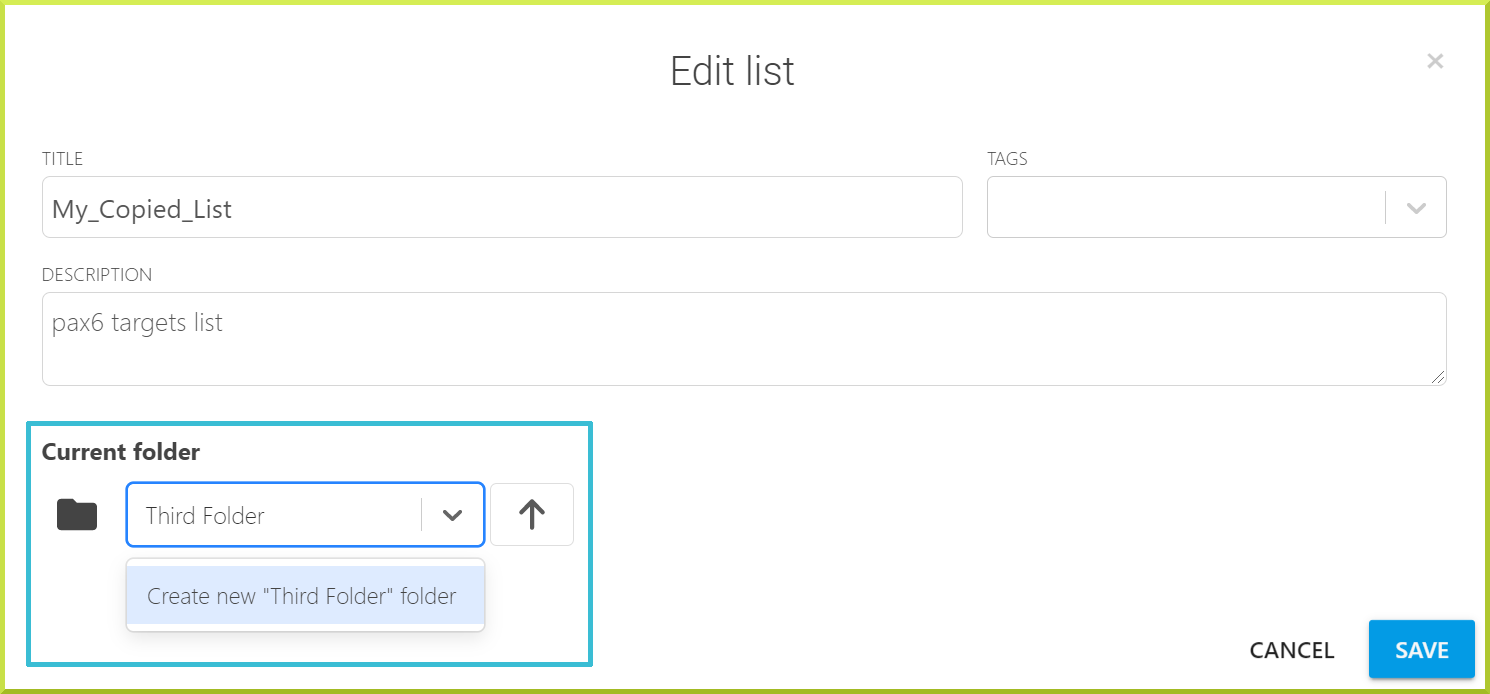The height and width of the screenshot is (694, 1490).
Task: Expand the Current folder dropdown chevron
Action: click(453, 515)
